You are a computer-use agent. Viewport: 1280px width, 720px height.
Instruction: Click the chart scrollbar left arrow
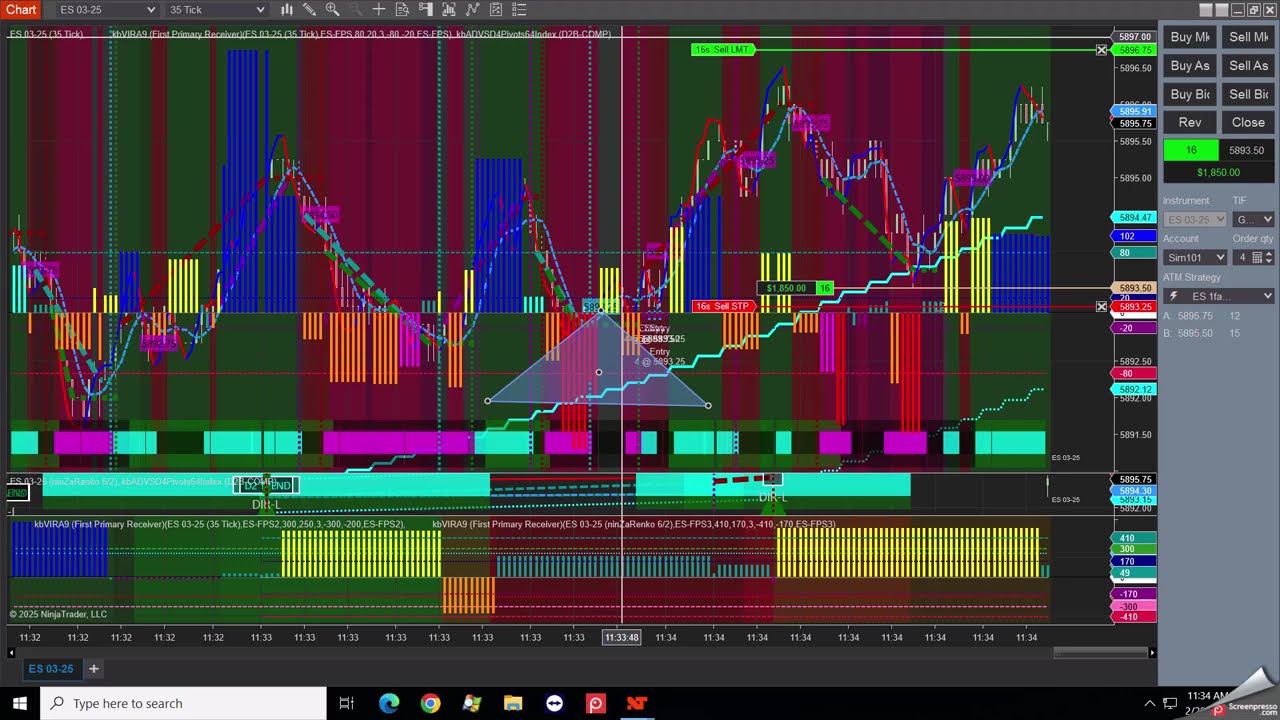13,653
